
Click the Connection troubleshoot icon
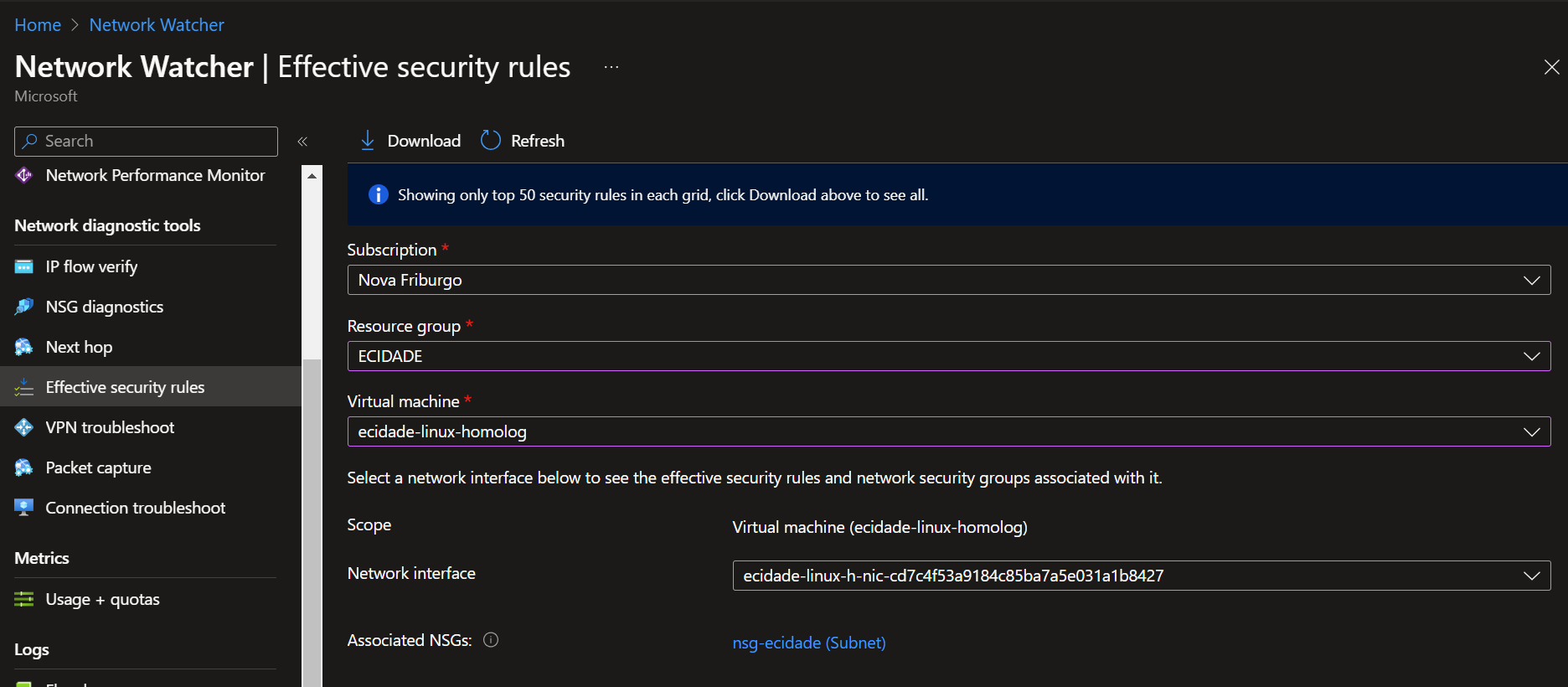[x=24, y=508]
